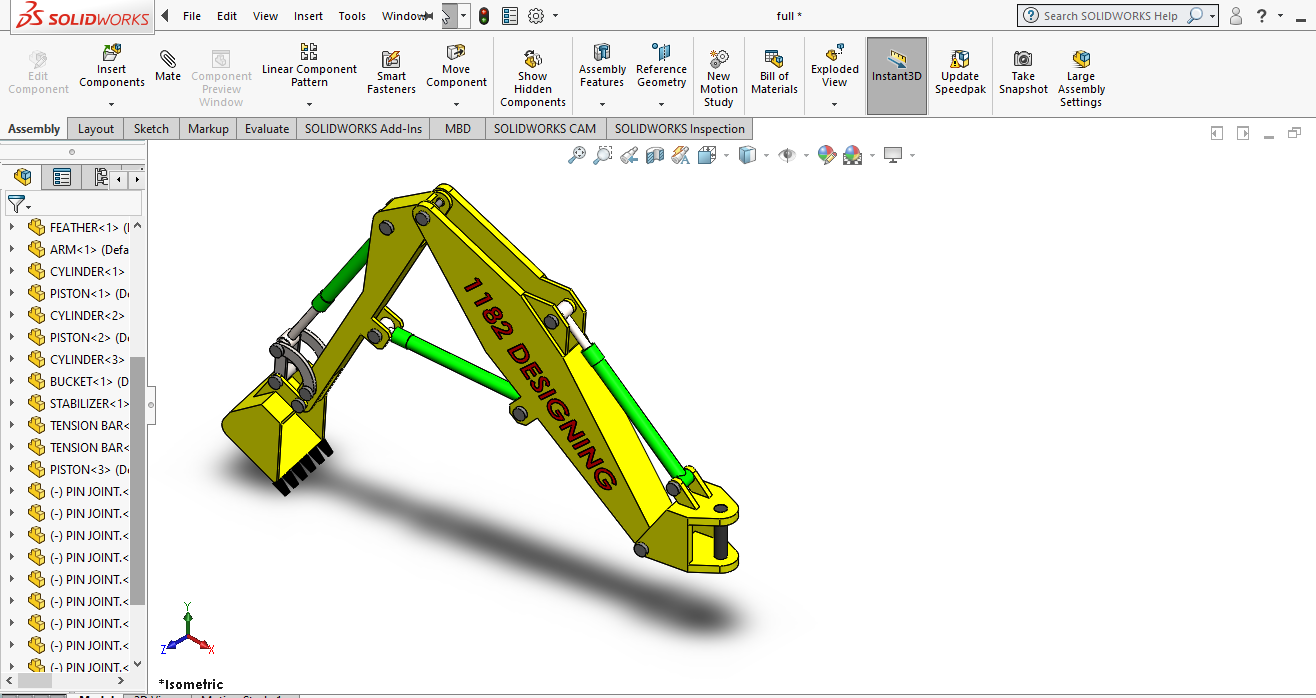Toggle Section View icon

point(654,155)
